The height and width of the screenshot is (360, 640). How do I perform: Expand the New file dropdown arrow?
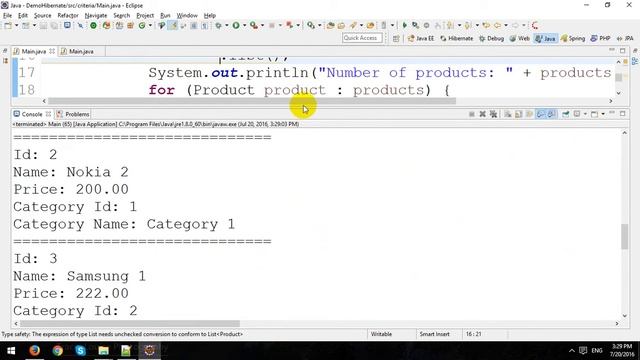17,25
